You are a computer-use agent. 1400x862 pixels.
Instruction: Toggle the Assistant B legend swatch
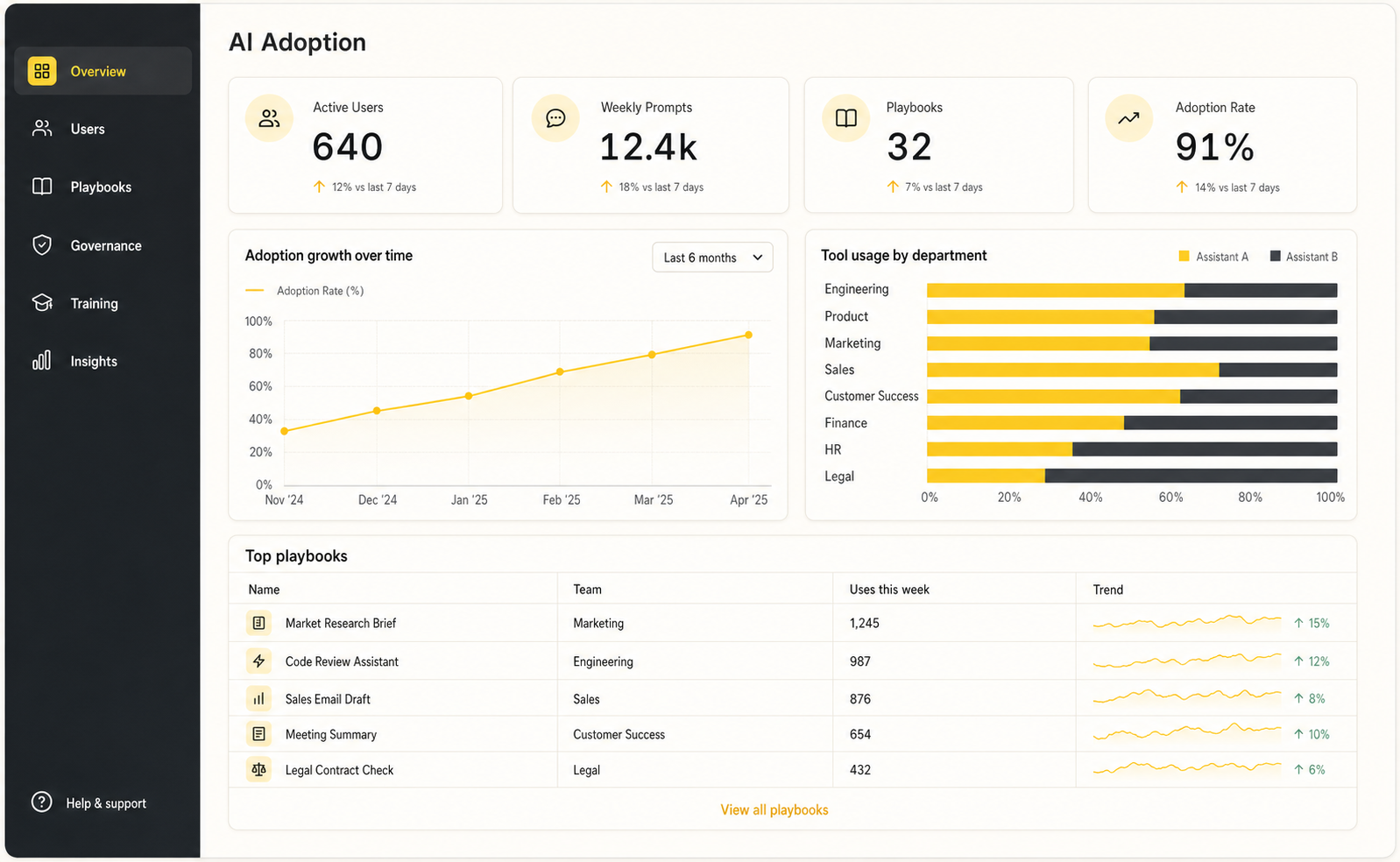(1276, 257)
